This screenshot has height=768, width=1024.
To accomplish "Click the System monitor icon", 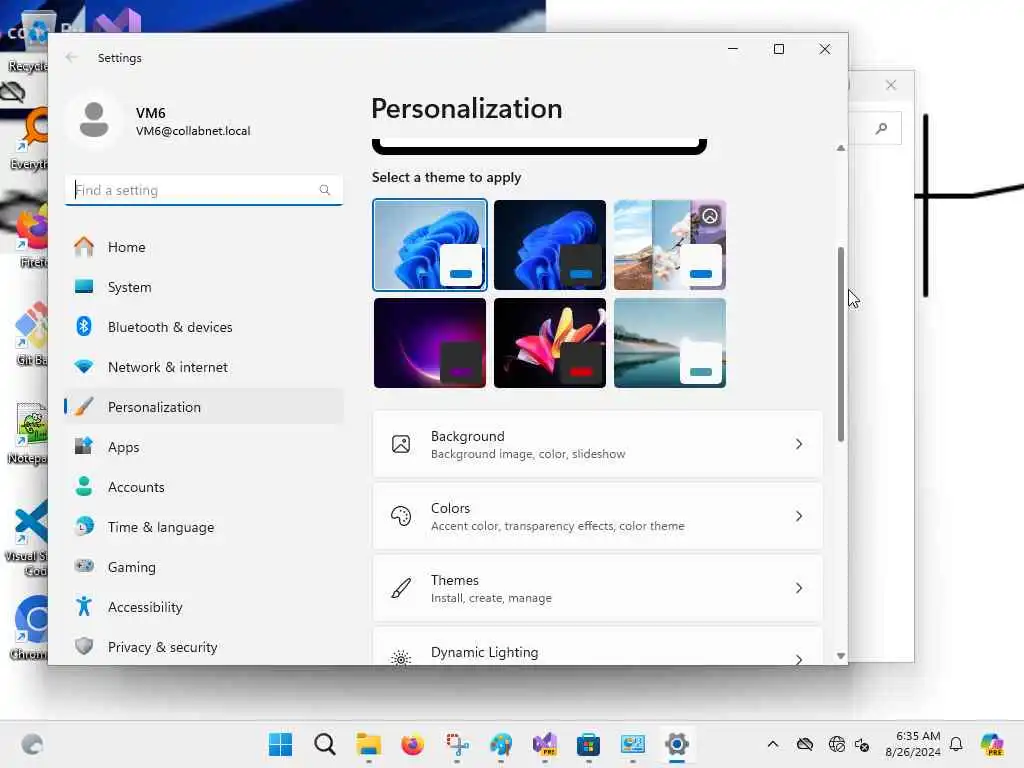I will [x=84, y=286].
